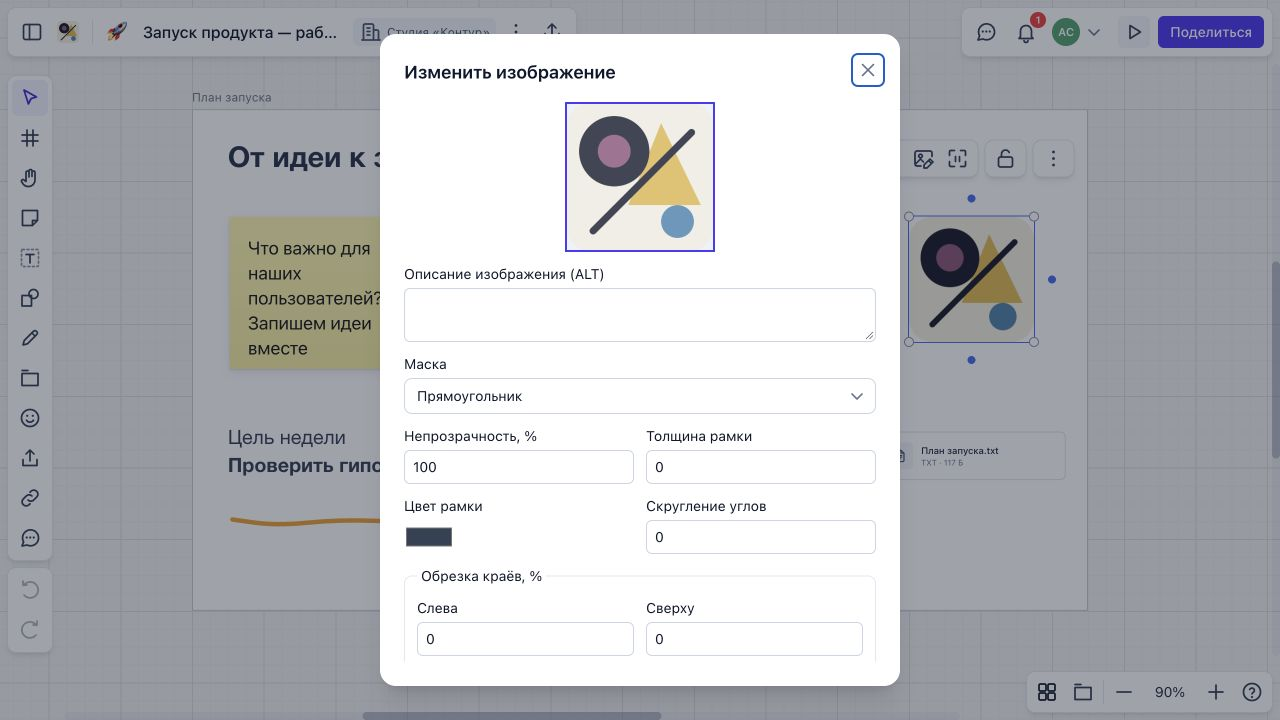Click the AC user avatar

click(1066, 32)
